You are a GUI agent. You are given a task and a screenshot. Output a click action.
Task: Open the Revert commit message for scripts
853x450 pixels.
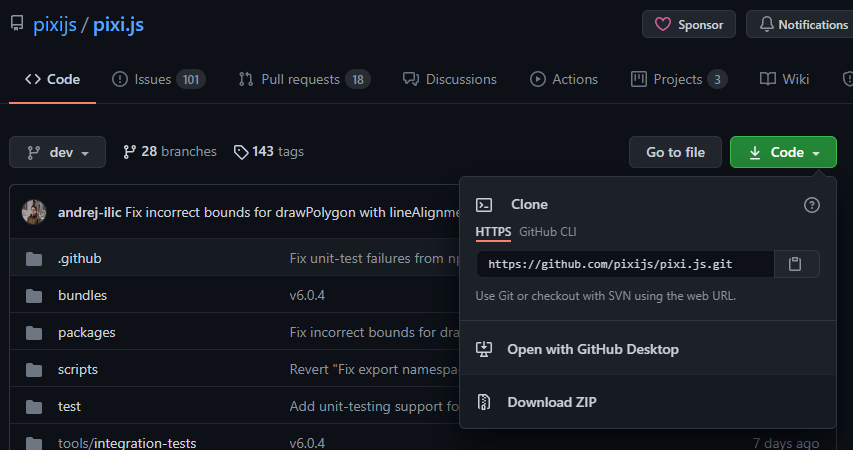click(x=375, y=369)
